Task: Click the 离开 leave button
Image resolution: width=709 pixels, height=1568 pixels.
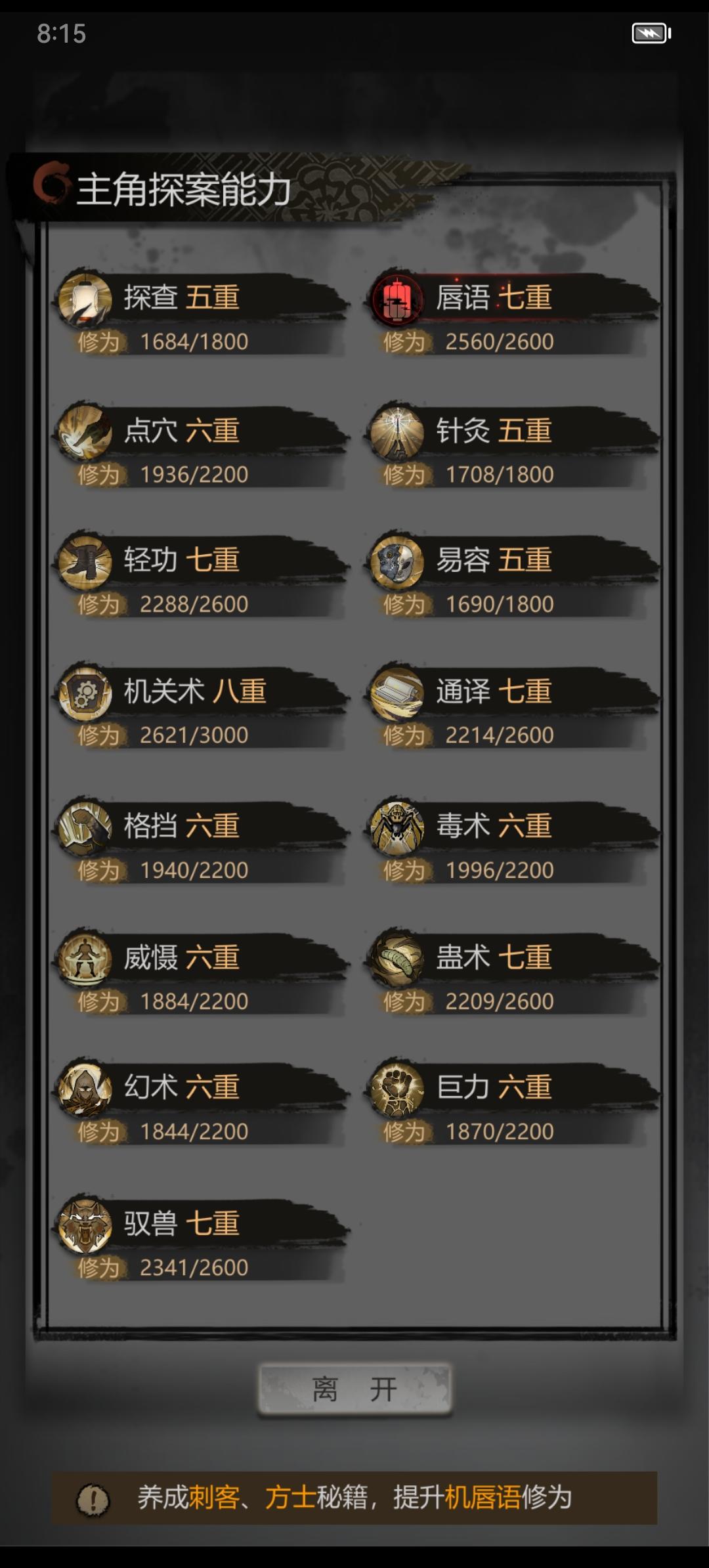Action: (x=354, y=1389)
